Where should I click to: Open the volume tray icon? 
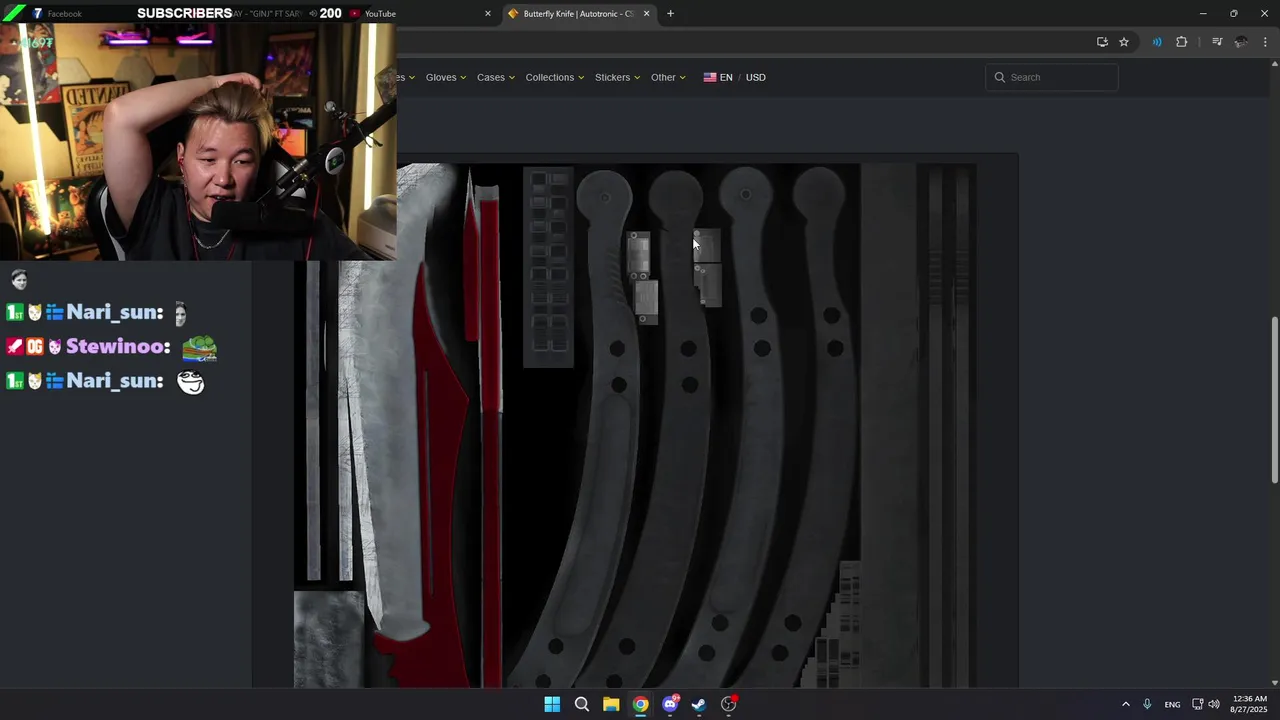(x=1214, y=704)
